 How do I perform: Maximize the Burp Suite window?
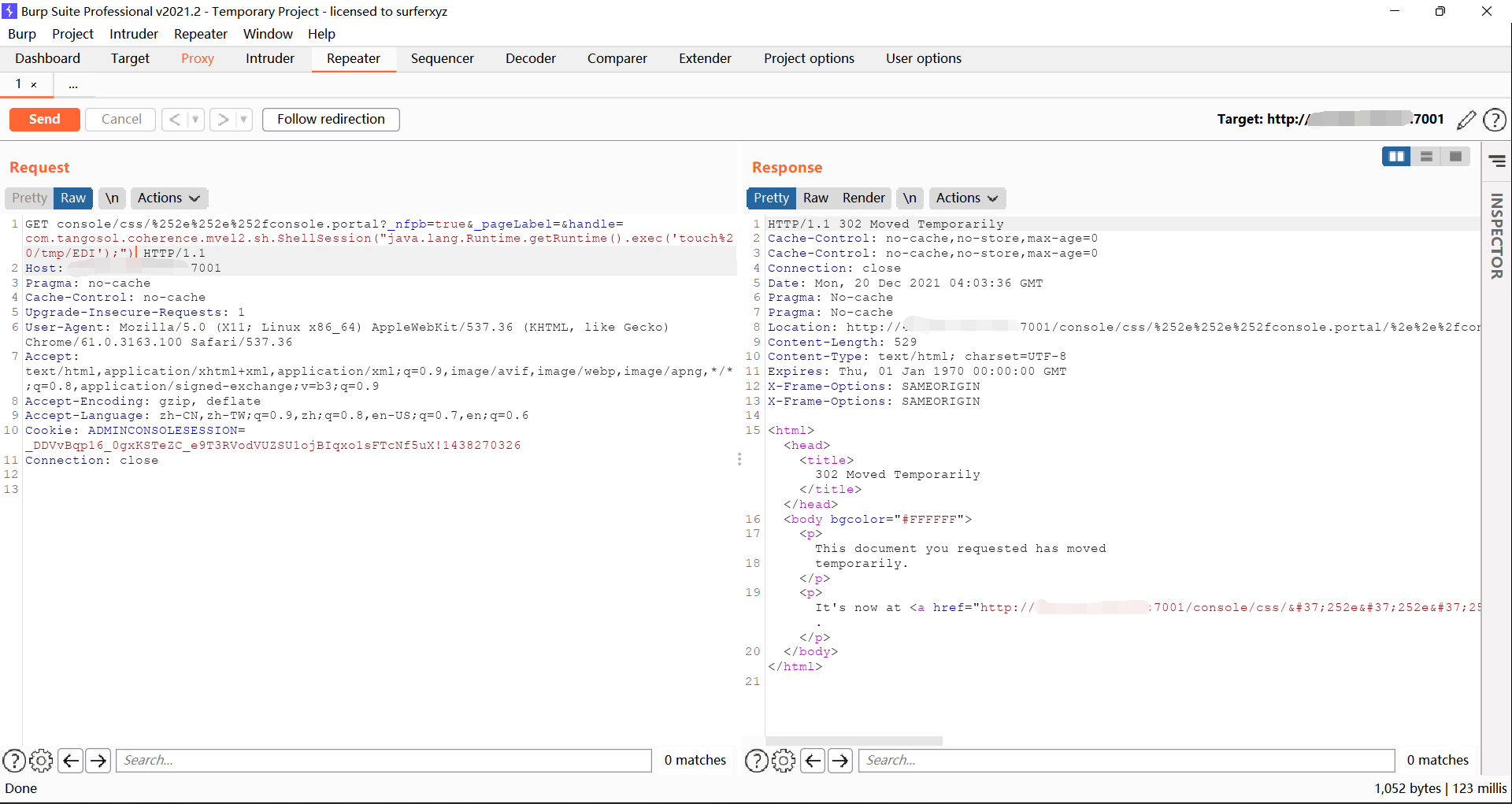1440,11
